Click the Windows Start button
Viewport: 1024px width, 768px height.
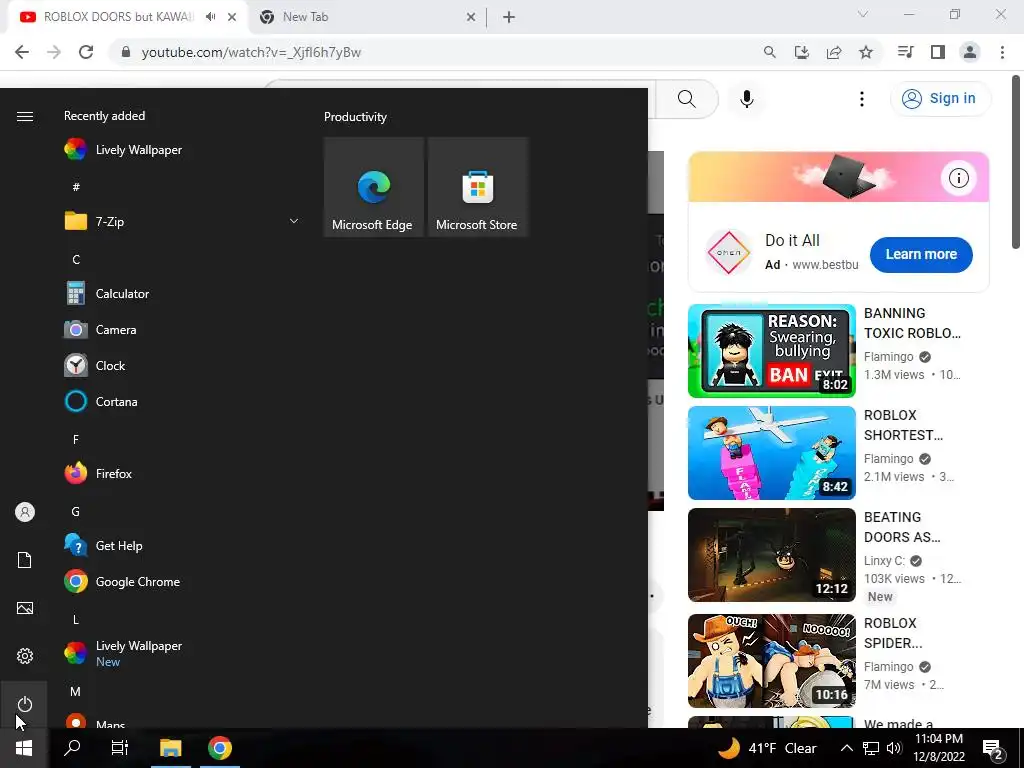point(24,748)
